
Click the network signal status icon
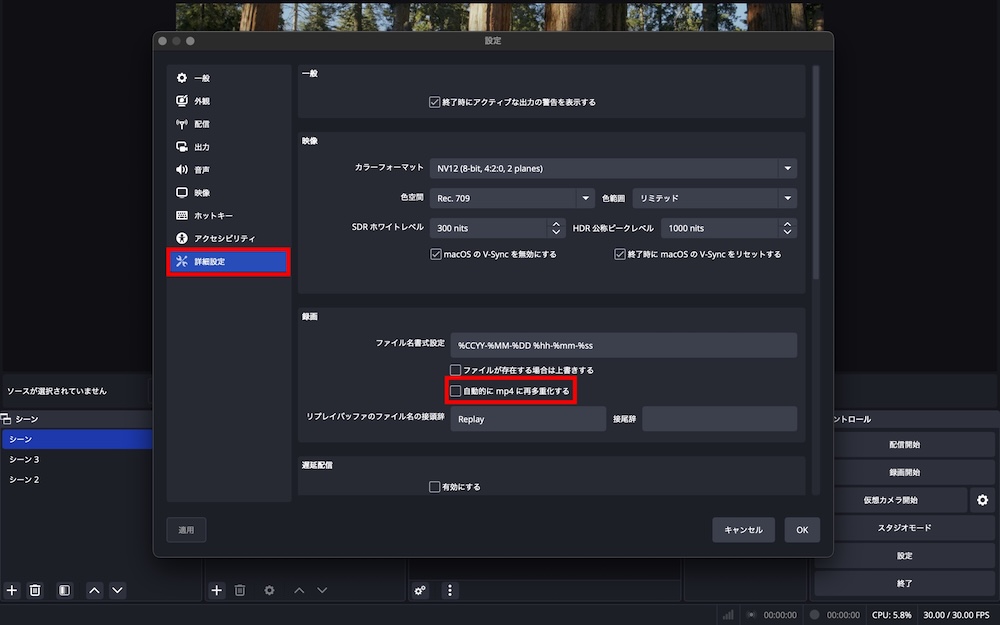728,615
